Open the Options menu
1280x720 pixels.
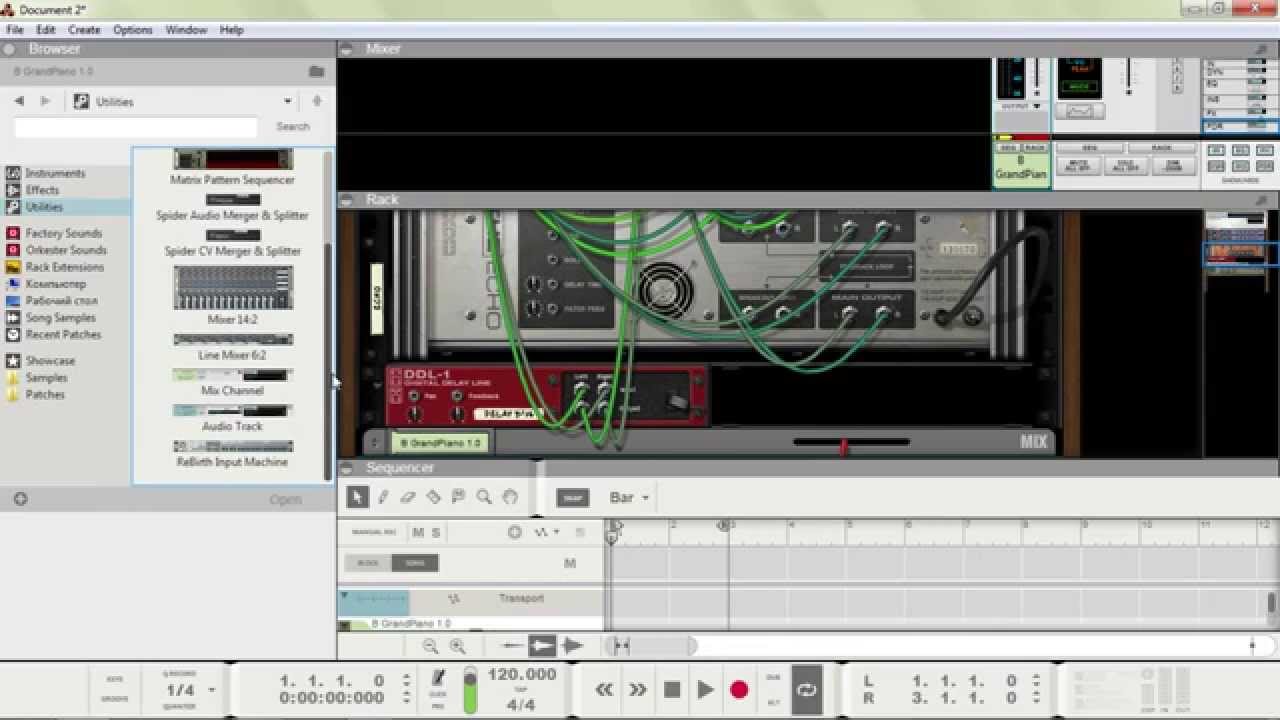point(132,30)
